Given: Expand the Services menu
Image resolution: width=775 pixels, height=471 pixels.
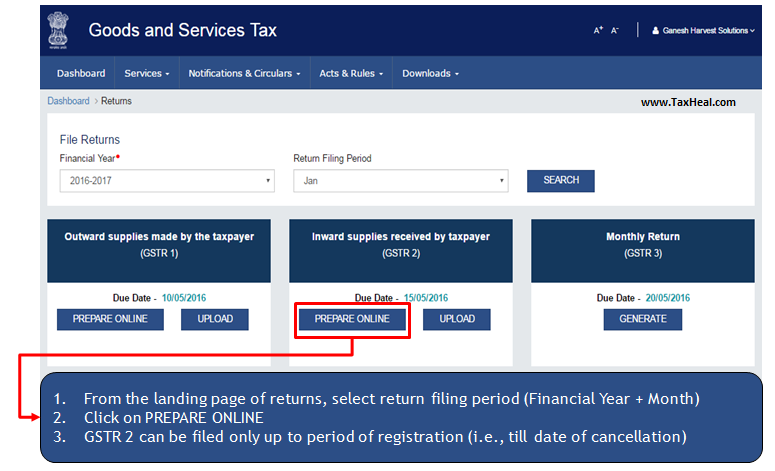Looking at the screenshot, I should (146, 73).
